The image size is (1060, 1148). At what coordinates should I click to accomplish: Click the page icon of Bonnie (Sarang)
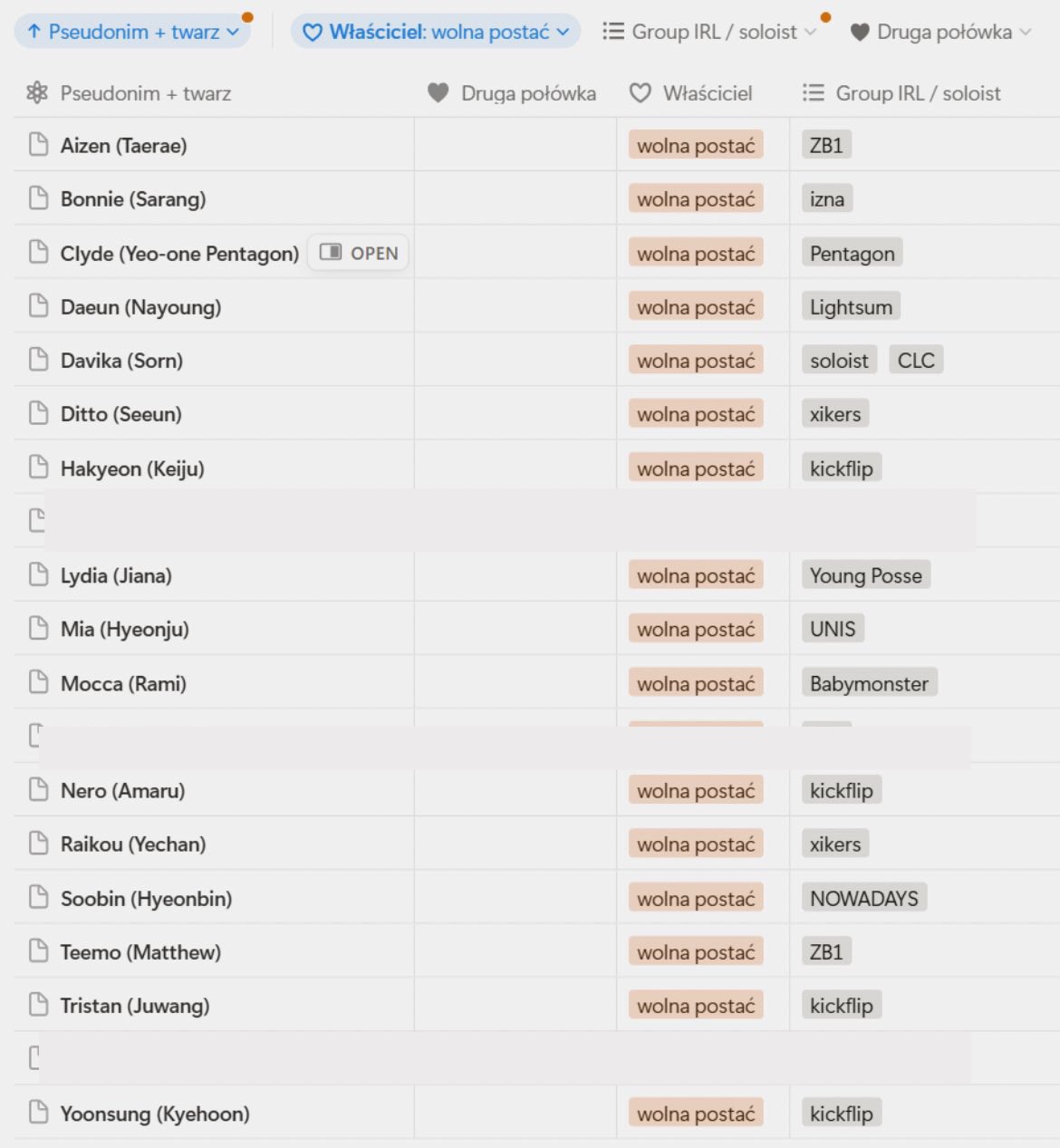click(x=38, y=198)
